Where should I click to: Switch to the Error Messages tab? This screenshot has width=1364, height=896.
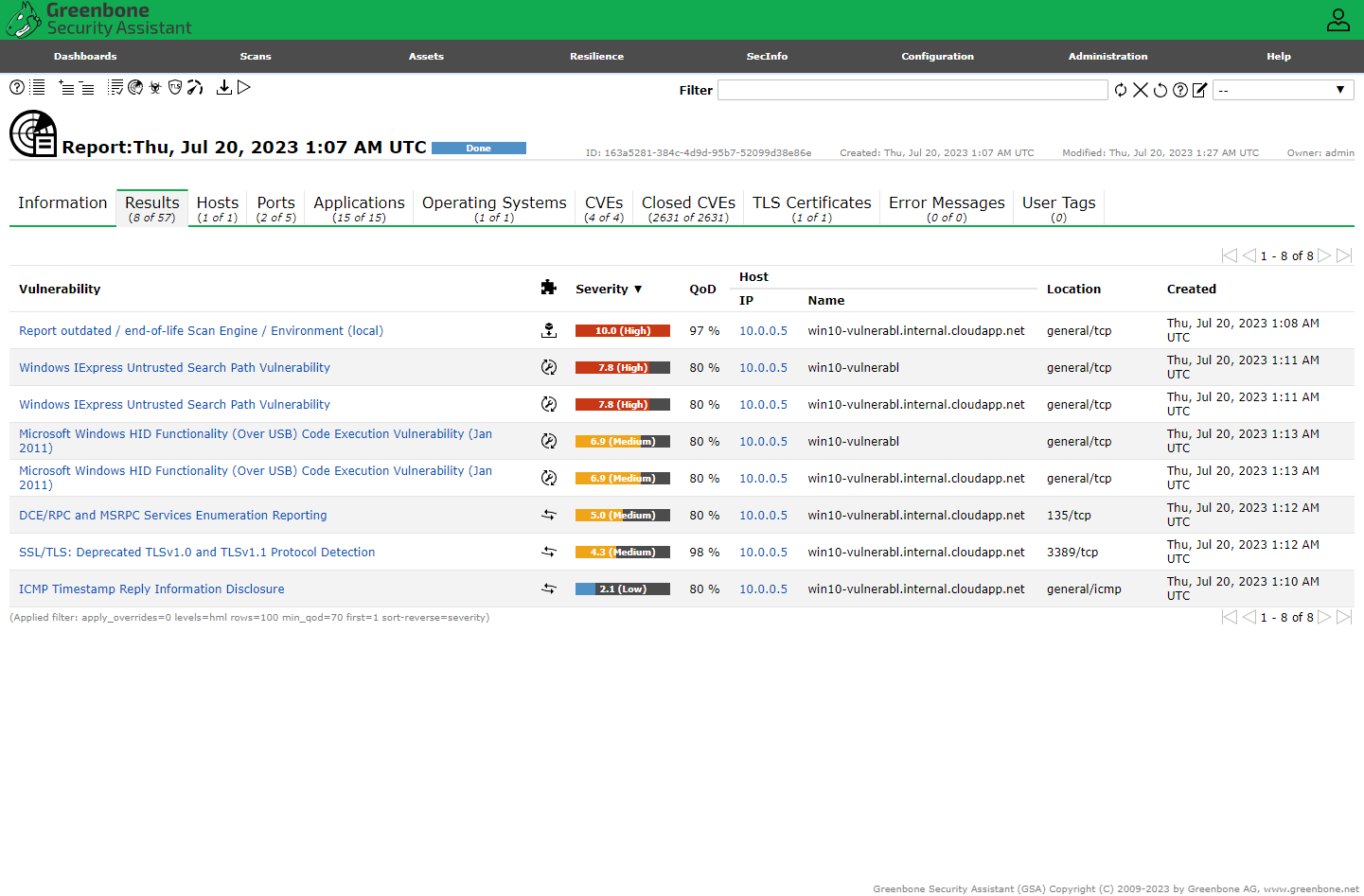click(x=947, y=208)
